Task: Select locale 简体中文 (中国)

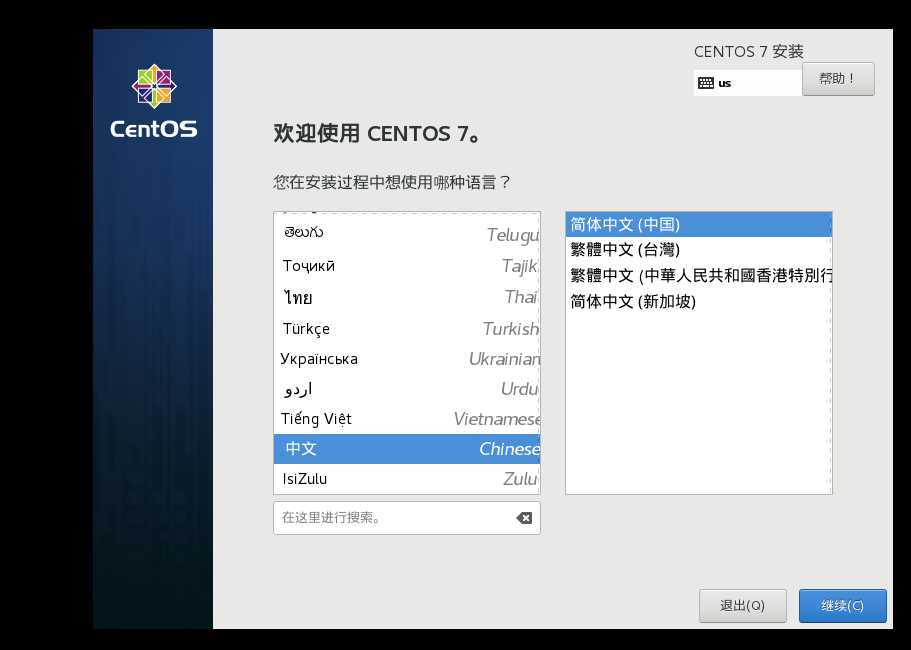Action: click(698, 225)
